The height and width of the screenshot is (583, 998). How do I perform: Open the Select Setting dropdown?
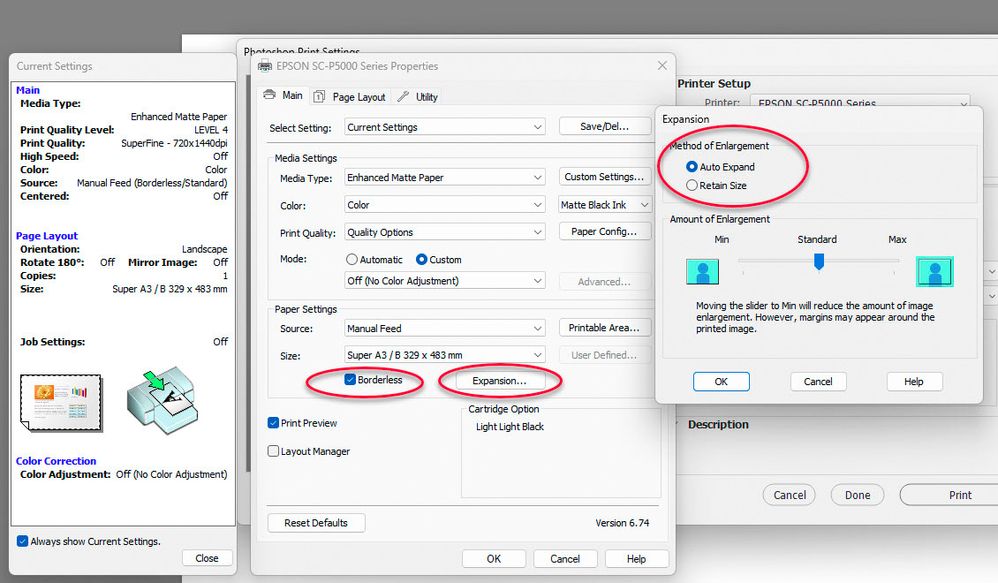445,127
